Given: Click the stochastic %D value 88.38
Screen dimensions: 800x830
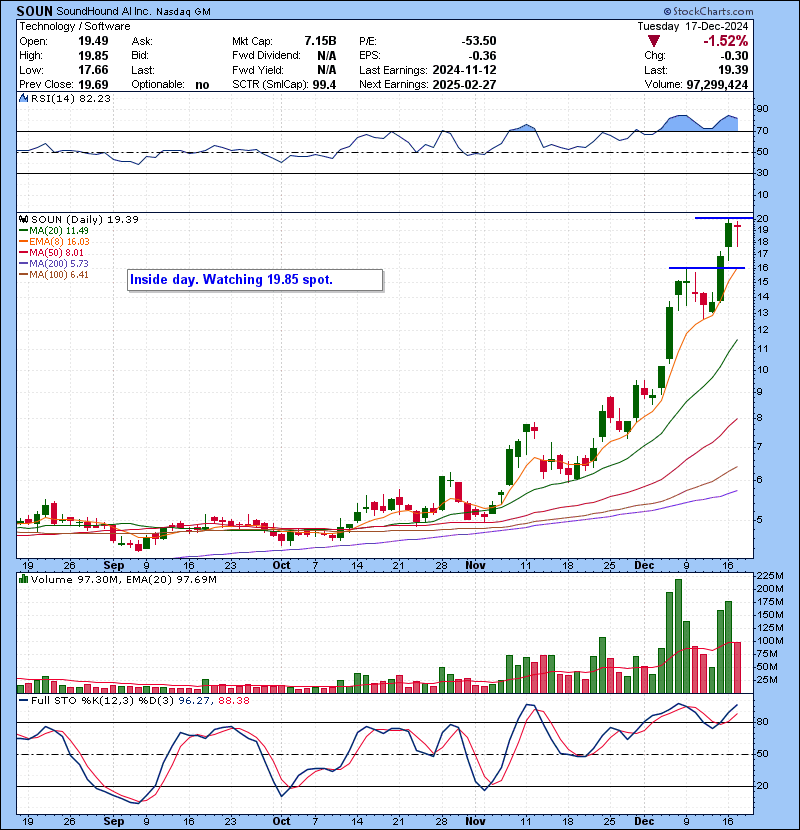Looking at the screenshot, I should coord(233,700).
